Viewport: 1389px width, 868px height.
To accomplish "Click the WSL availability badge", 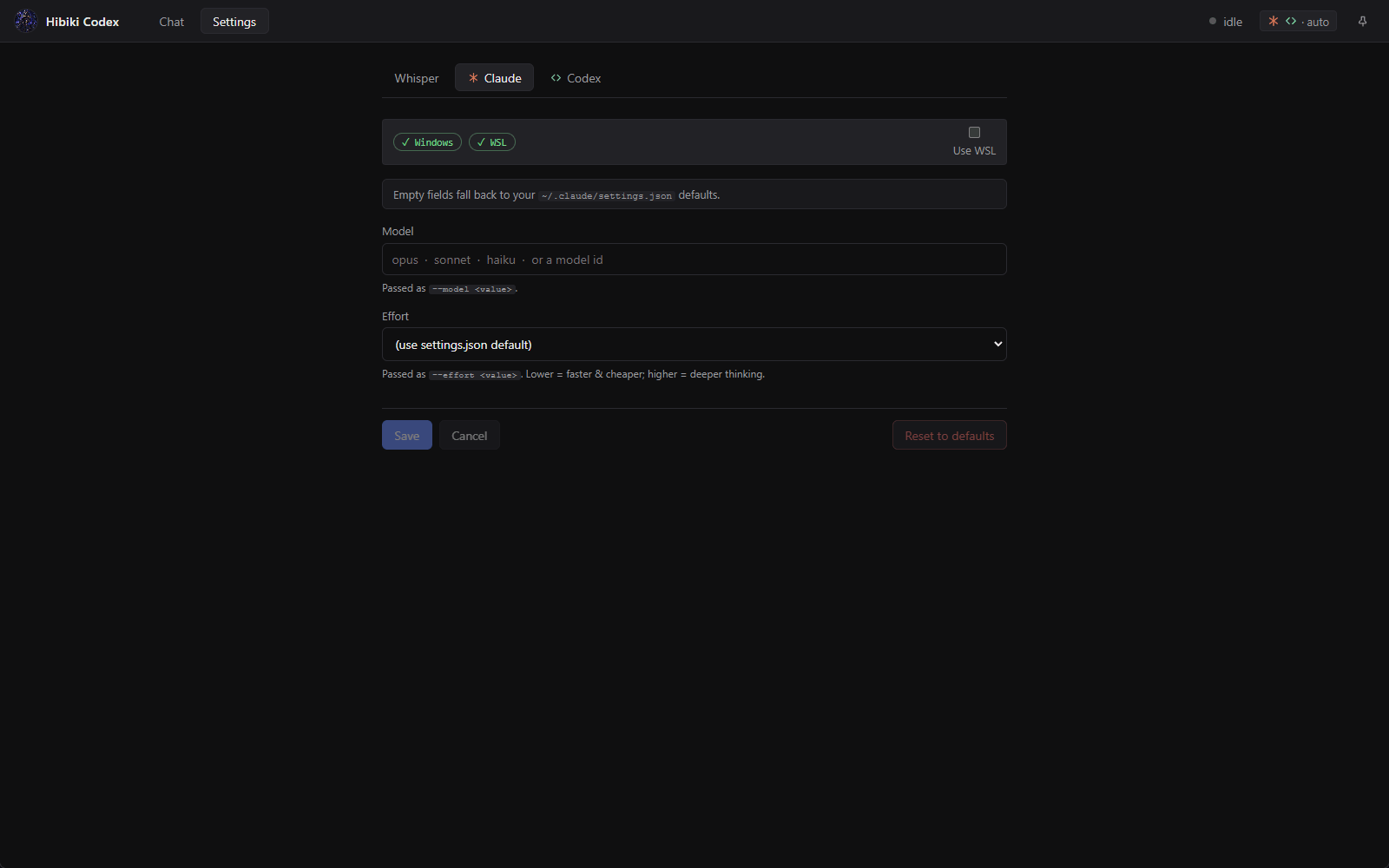I will [492, 142].
